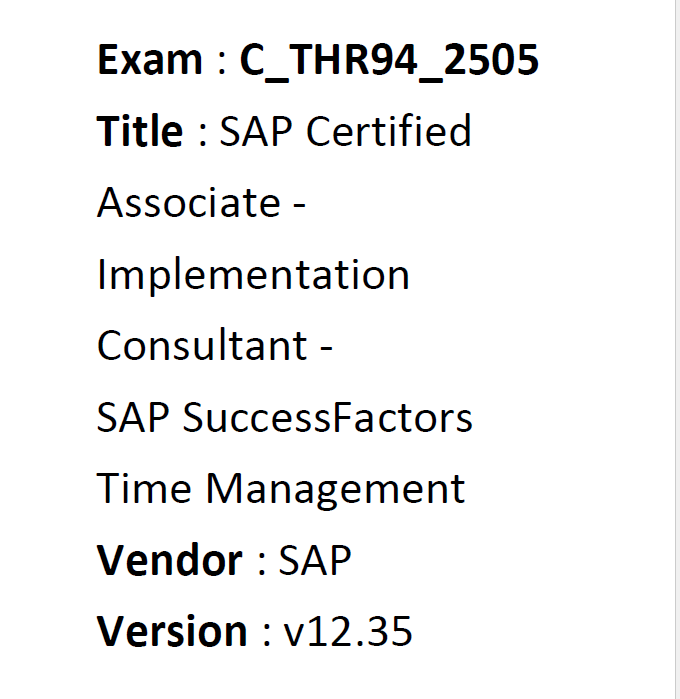Click the dash after Associate

click(x=299, y=206)
